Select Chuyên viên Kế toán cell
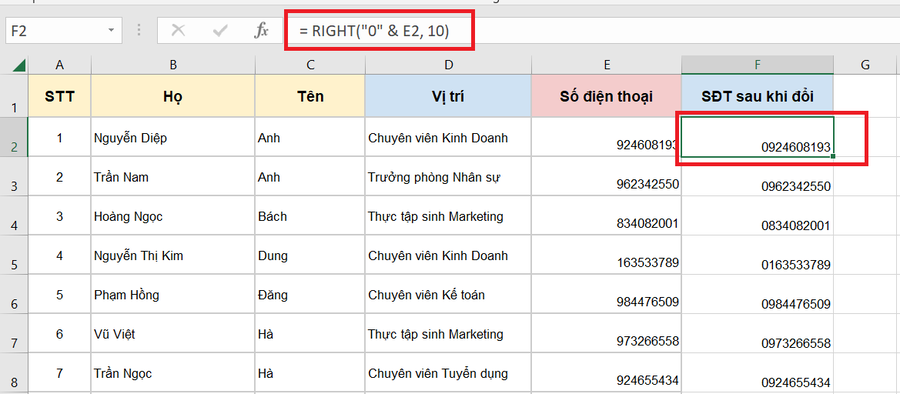Image resolution: width=900 pixels, height=394 pixels. pos(448,295)
